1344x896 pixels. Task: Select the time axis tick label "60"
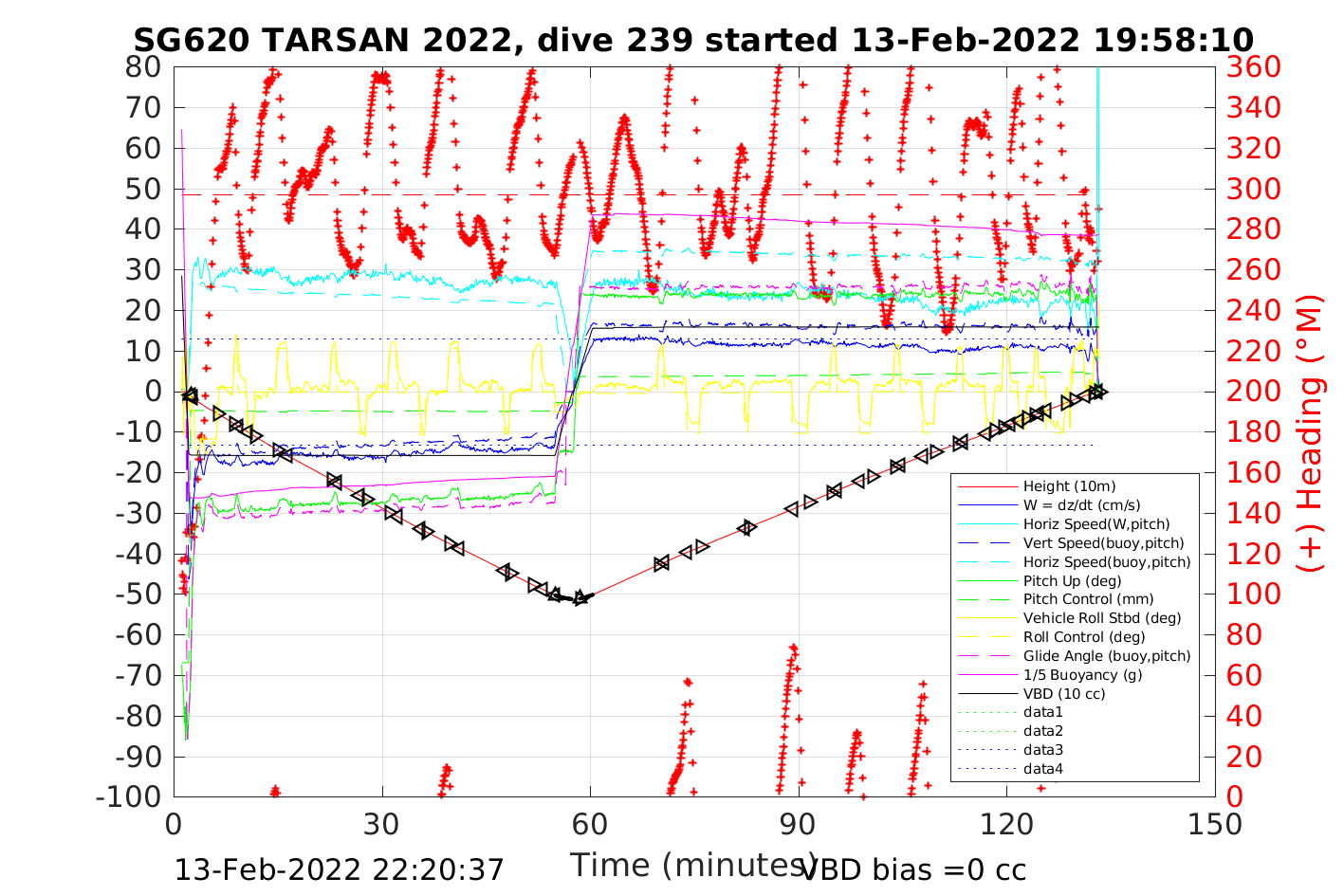[x=590, y=824]
